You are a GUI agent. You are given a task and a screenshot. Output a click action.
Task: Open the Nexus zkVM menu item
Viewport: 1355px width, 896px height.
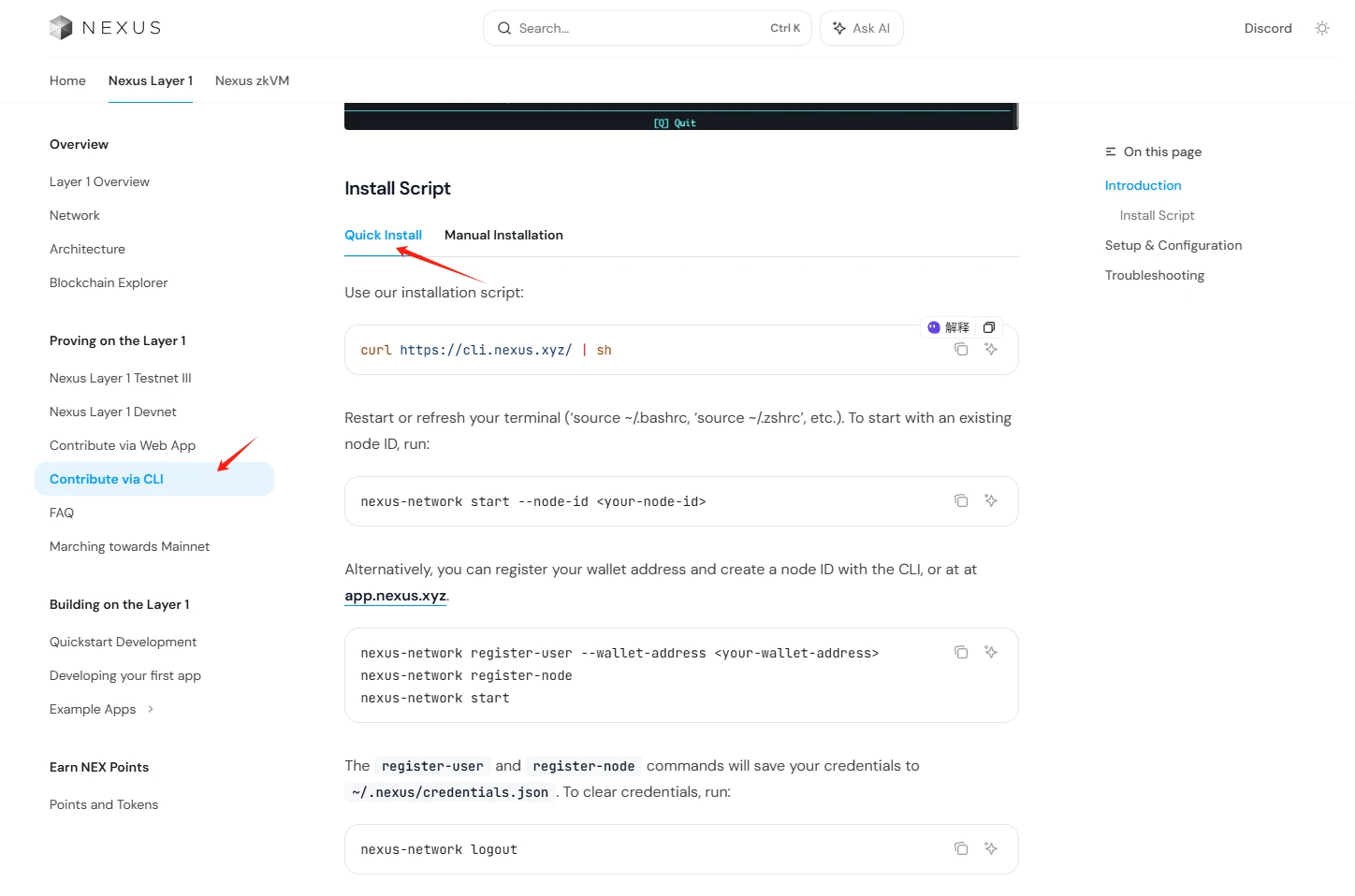coord(252,80)
